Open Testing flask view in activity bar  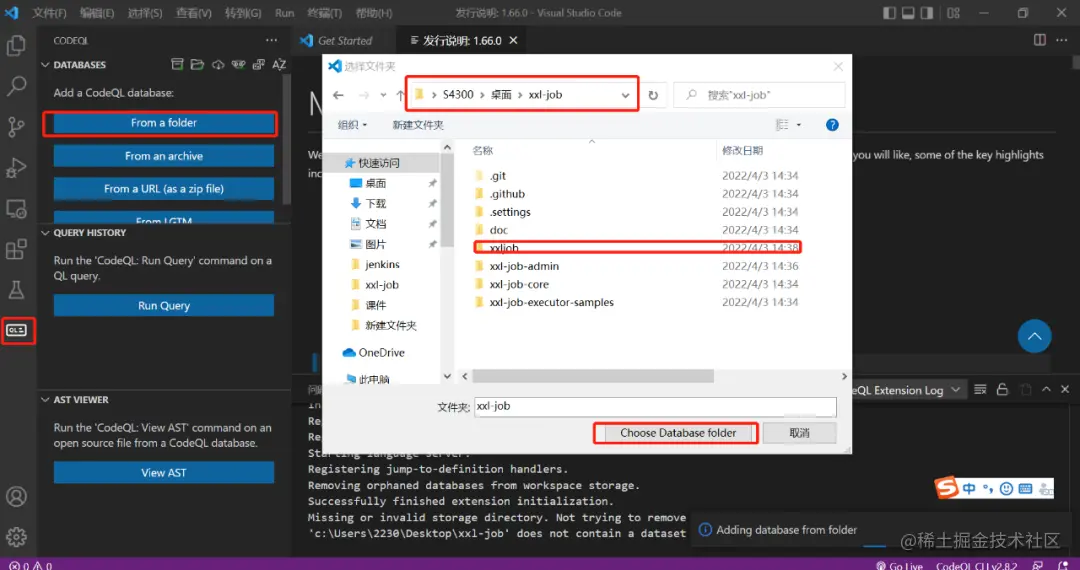16,290
